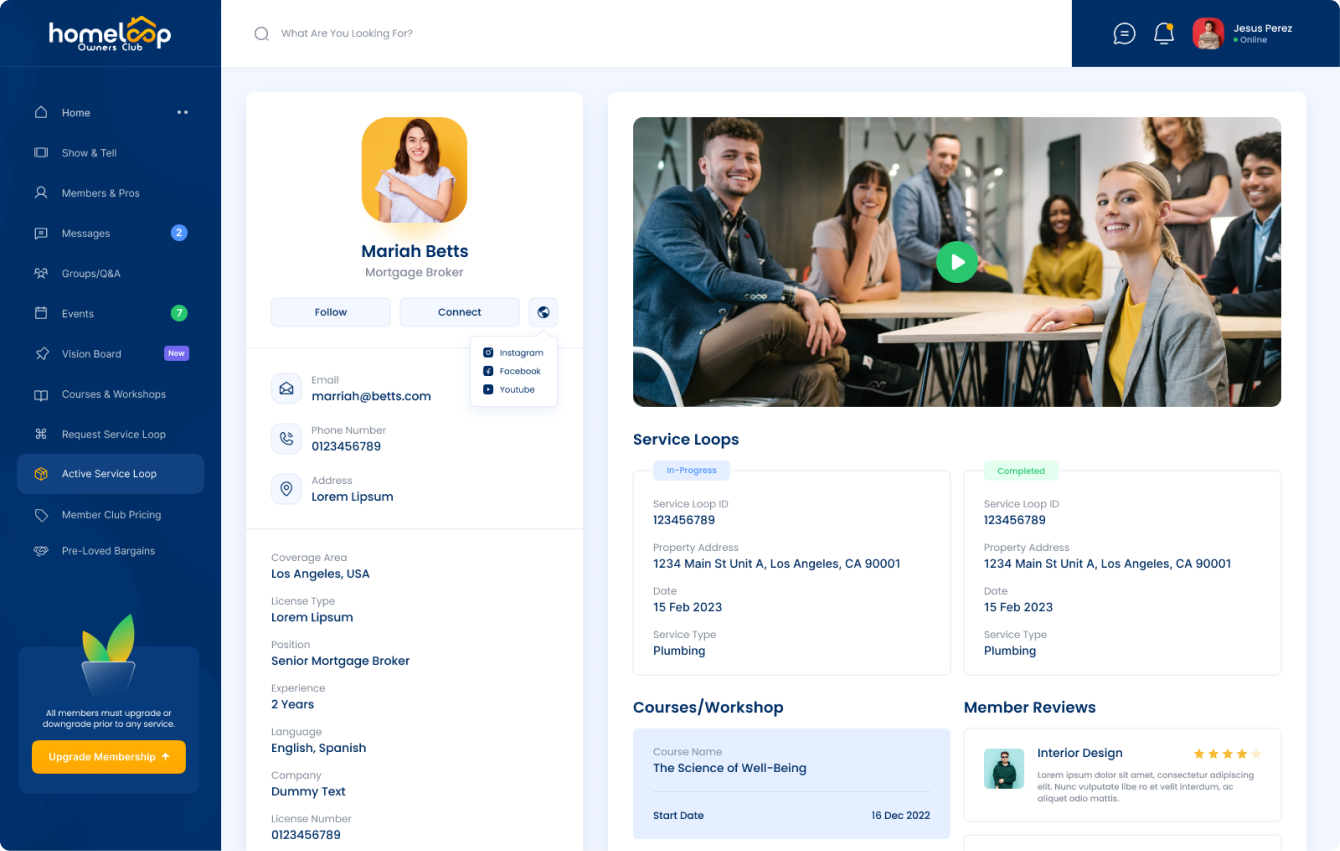1340x851 pixels.
Task: Click the Active Service Loop box icon
Action: (41, 474)
